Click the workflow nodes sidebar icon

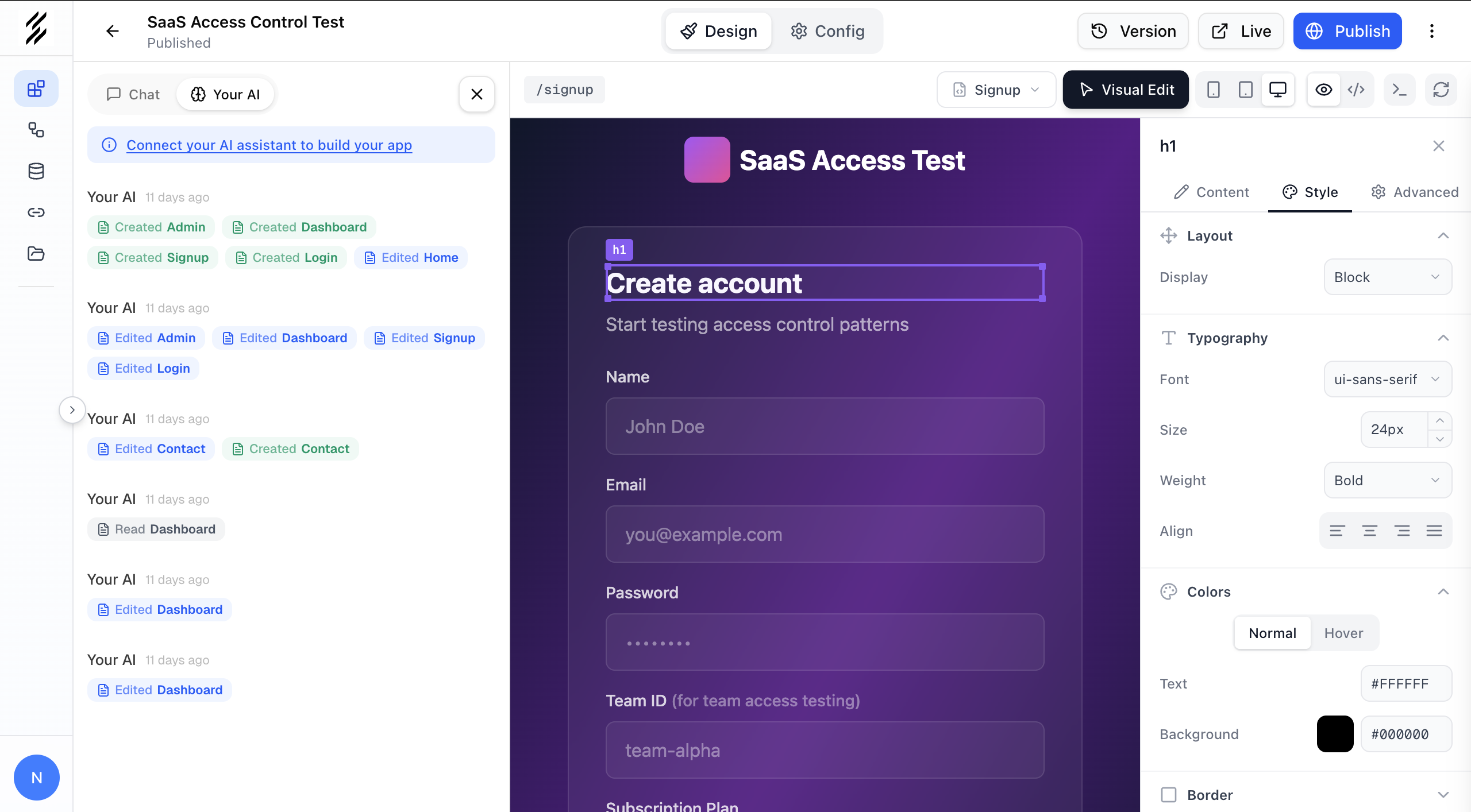[x=36, y=130]
